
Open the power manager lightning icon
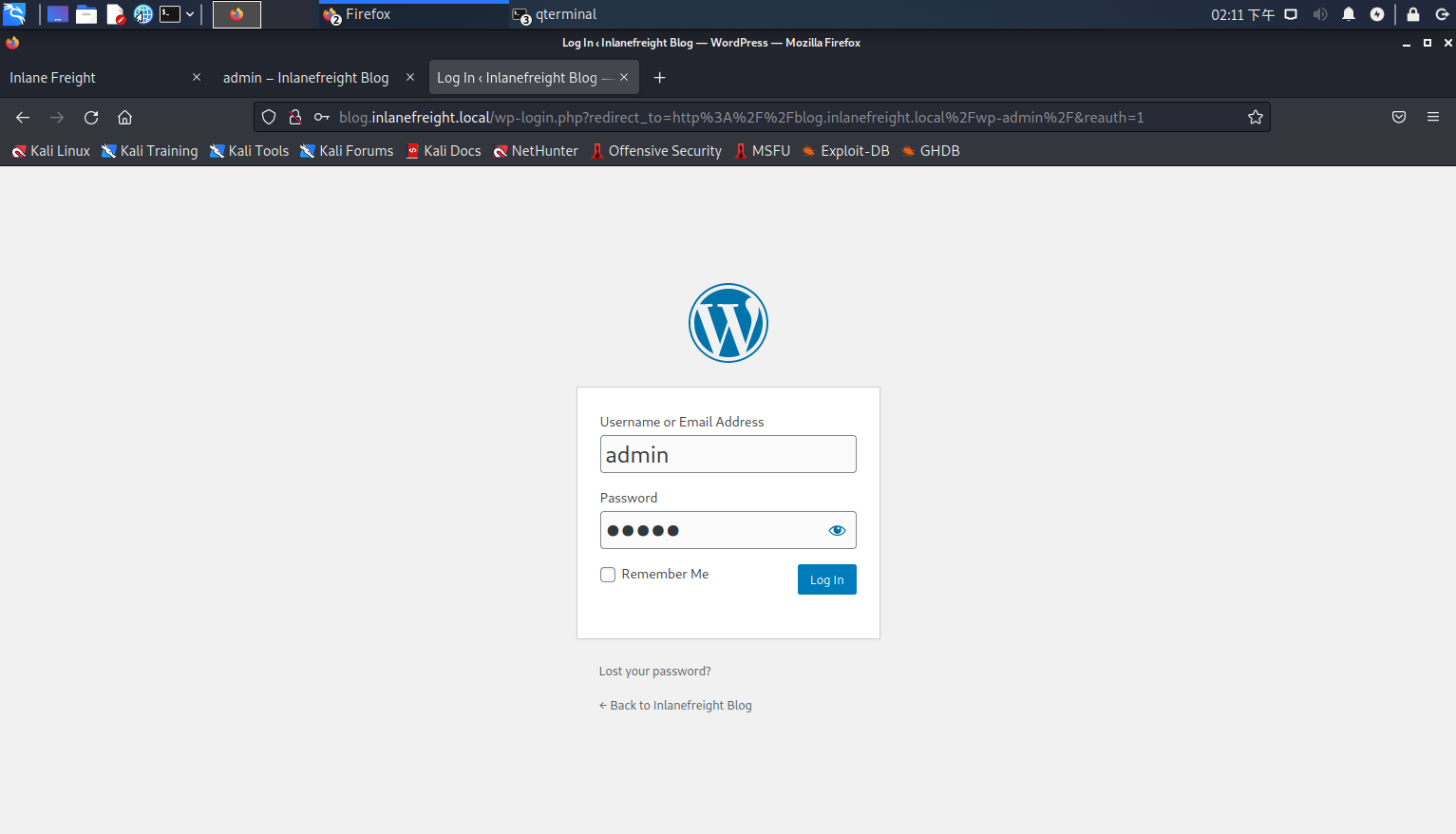pos(1377,14)
